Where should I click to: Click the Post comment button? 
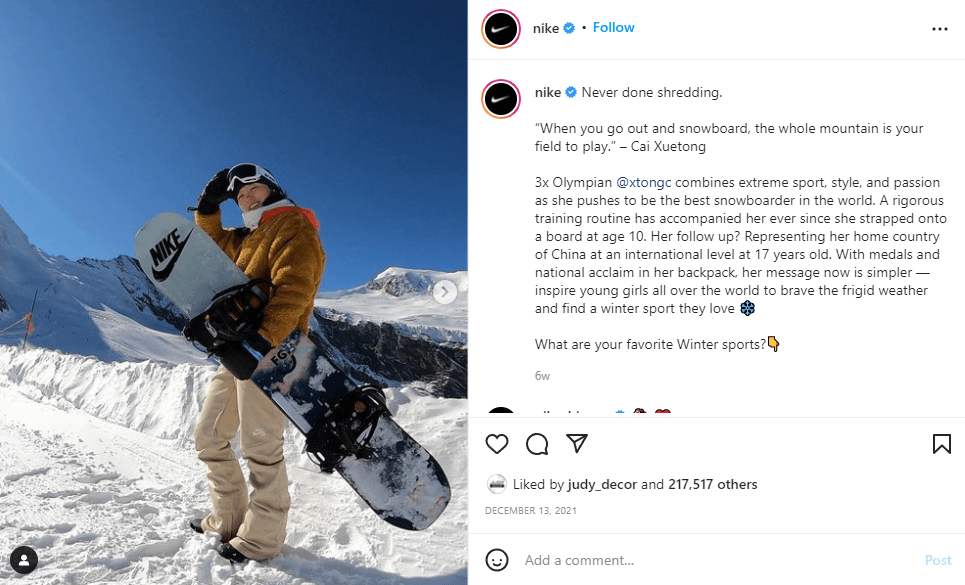[938, 560]
